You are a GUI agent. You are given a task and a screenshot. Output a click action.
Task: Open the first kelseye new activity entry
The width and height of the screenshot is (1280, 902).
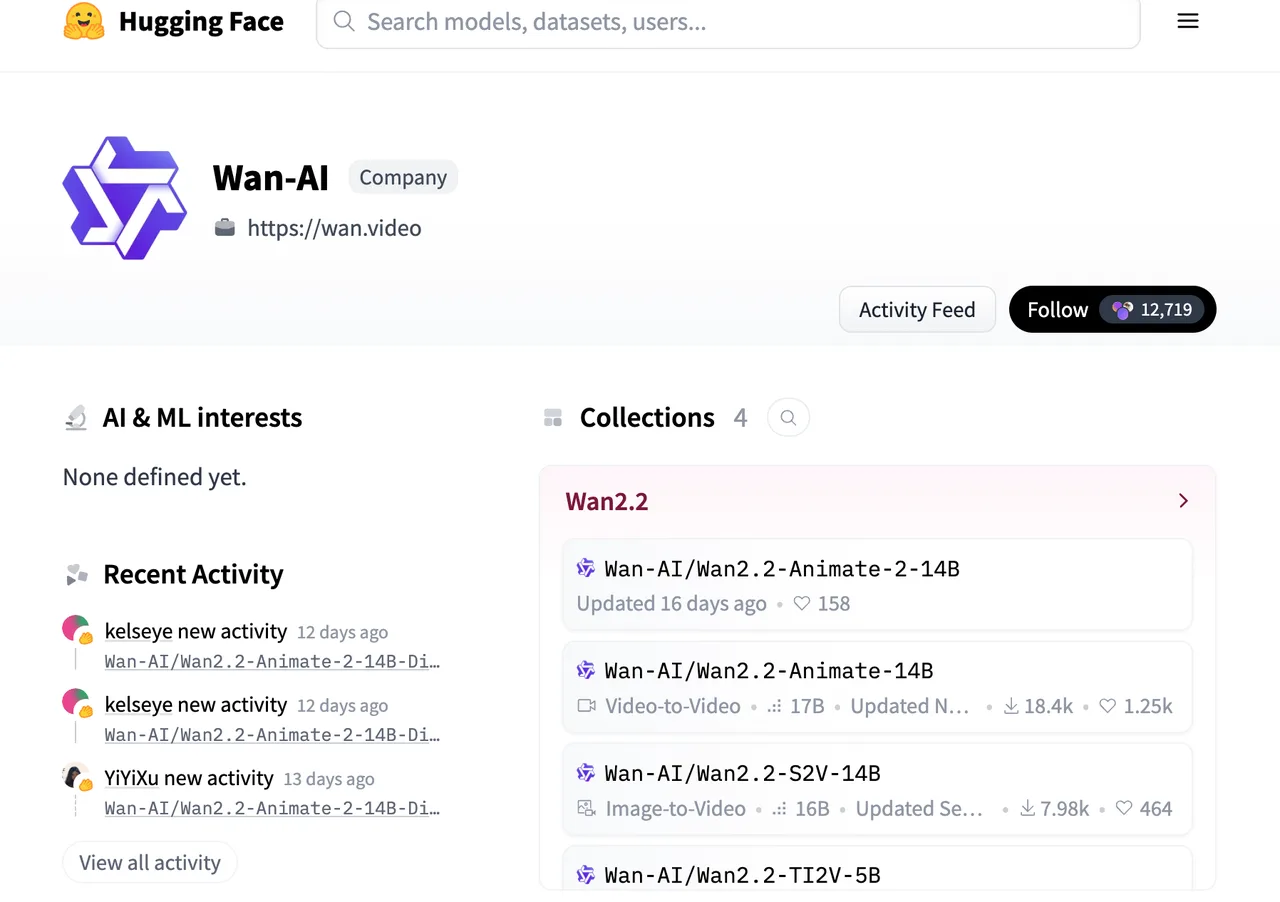196,632
